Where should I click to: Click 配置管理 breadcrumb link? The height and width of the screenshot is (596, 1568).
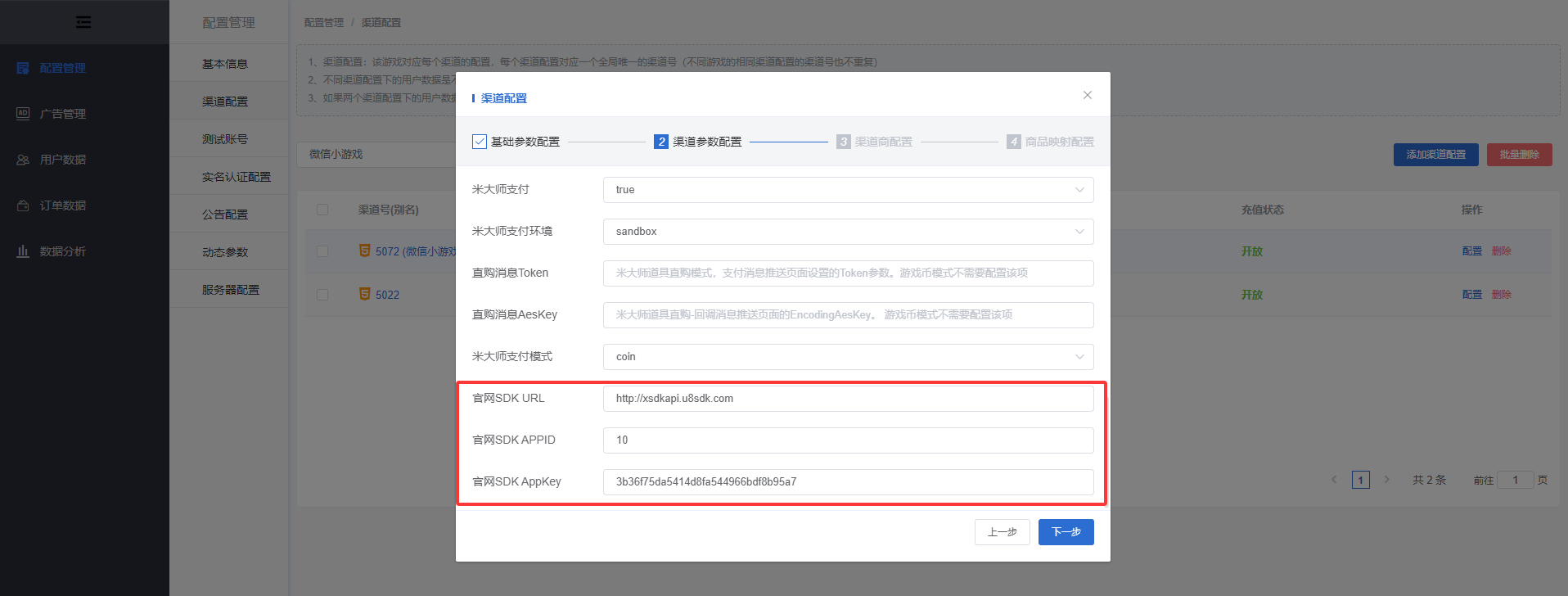coord(324,23)
